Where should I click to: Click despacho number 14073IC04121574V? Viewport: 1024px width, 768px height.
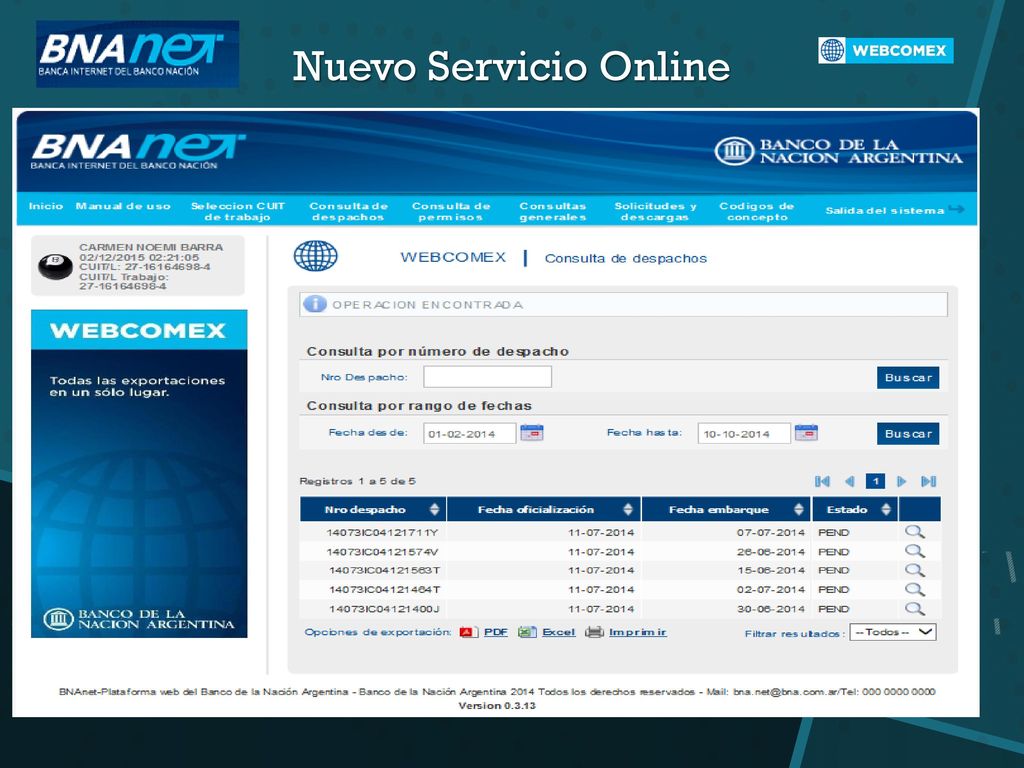point(382,552)
